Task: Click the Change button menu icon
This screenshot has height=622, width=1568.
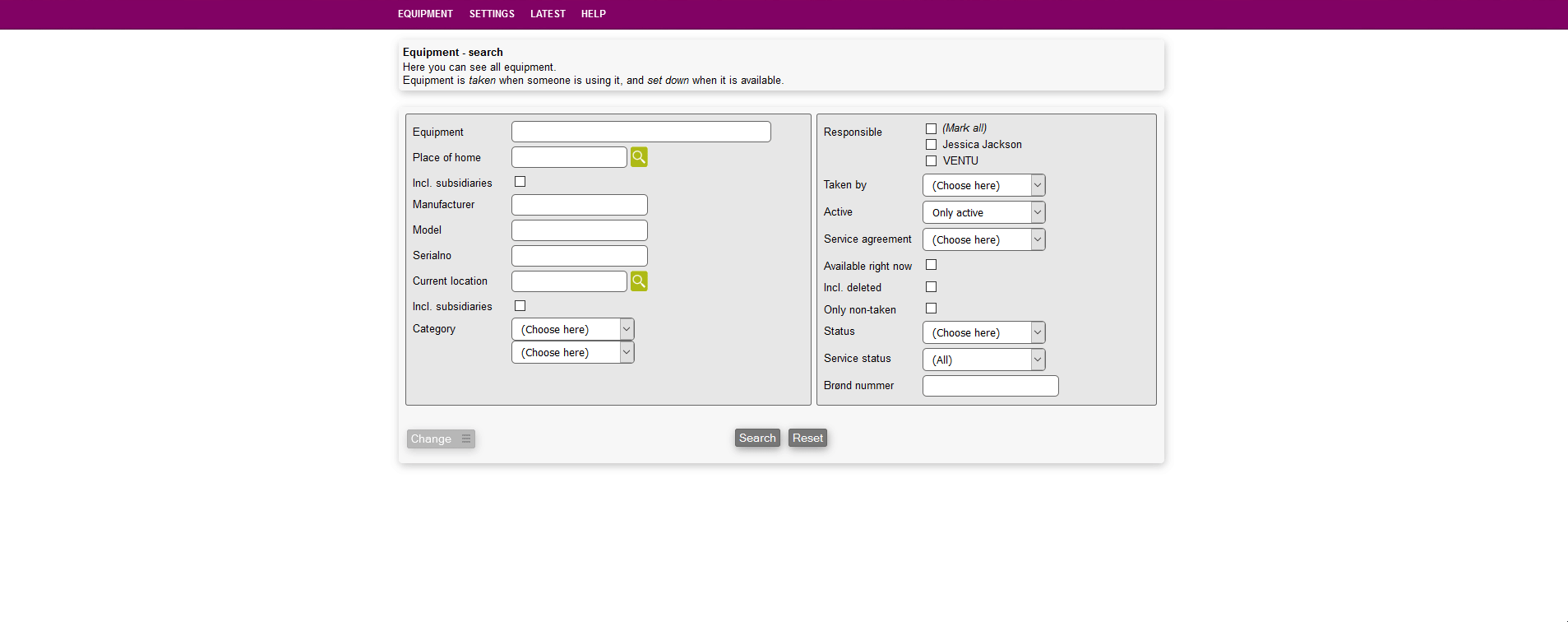Action: click(x=466, y=439)
